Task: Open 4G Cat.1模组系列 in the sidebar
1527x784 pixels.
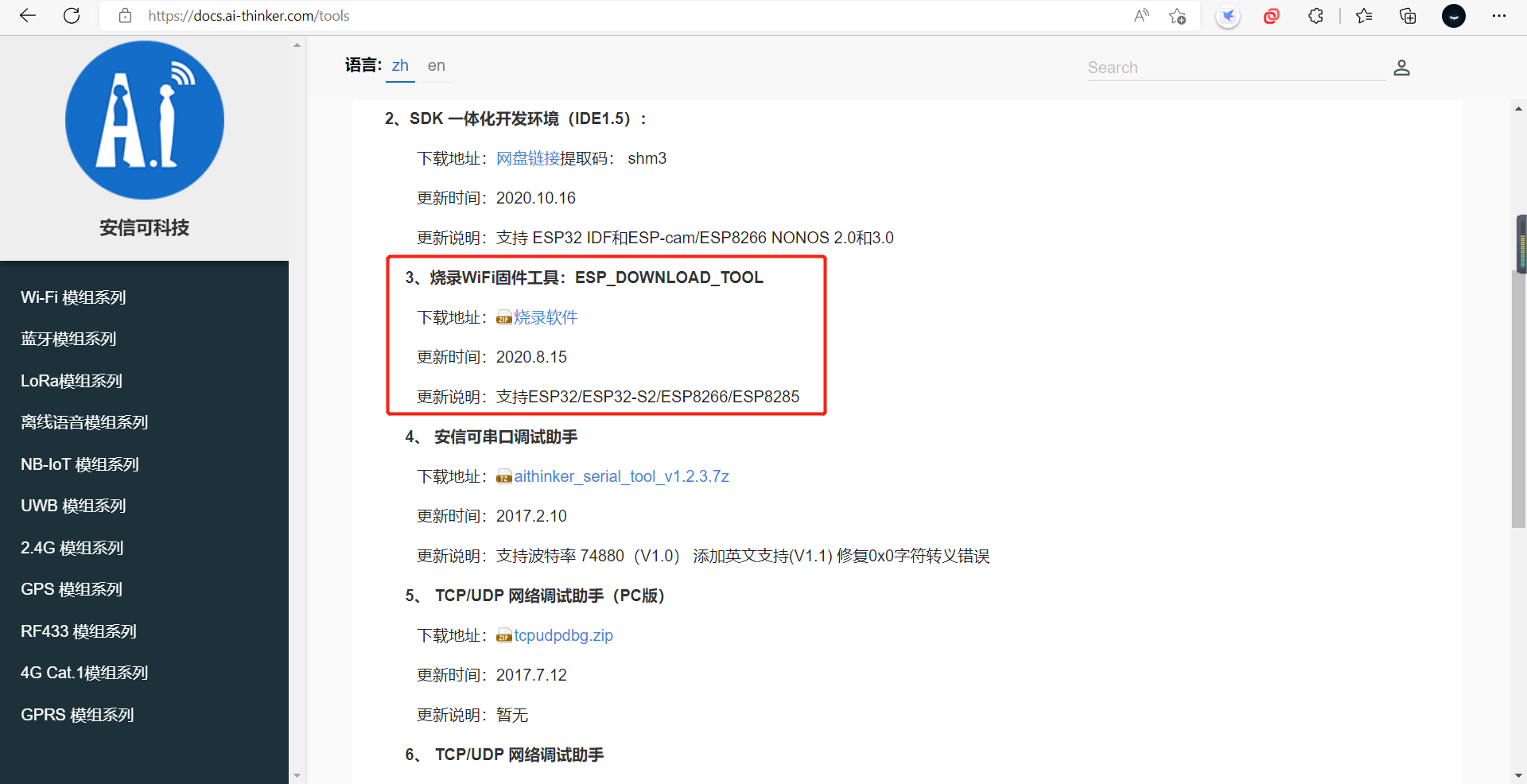Action: [84, 673]
